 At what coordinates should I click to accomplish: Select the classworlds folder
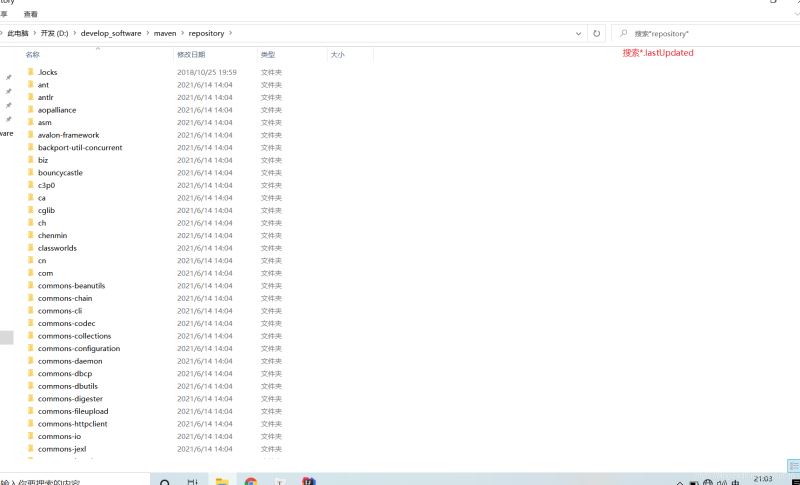[57, 248]
